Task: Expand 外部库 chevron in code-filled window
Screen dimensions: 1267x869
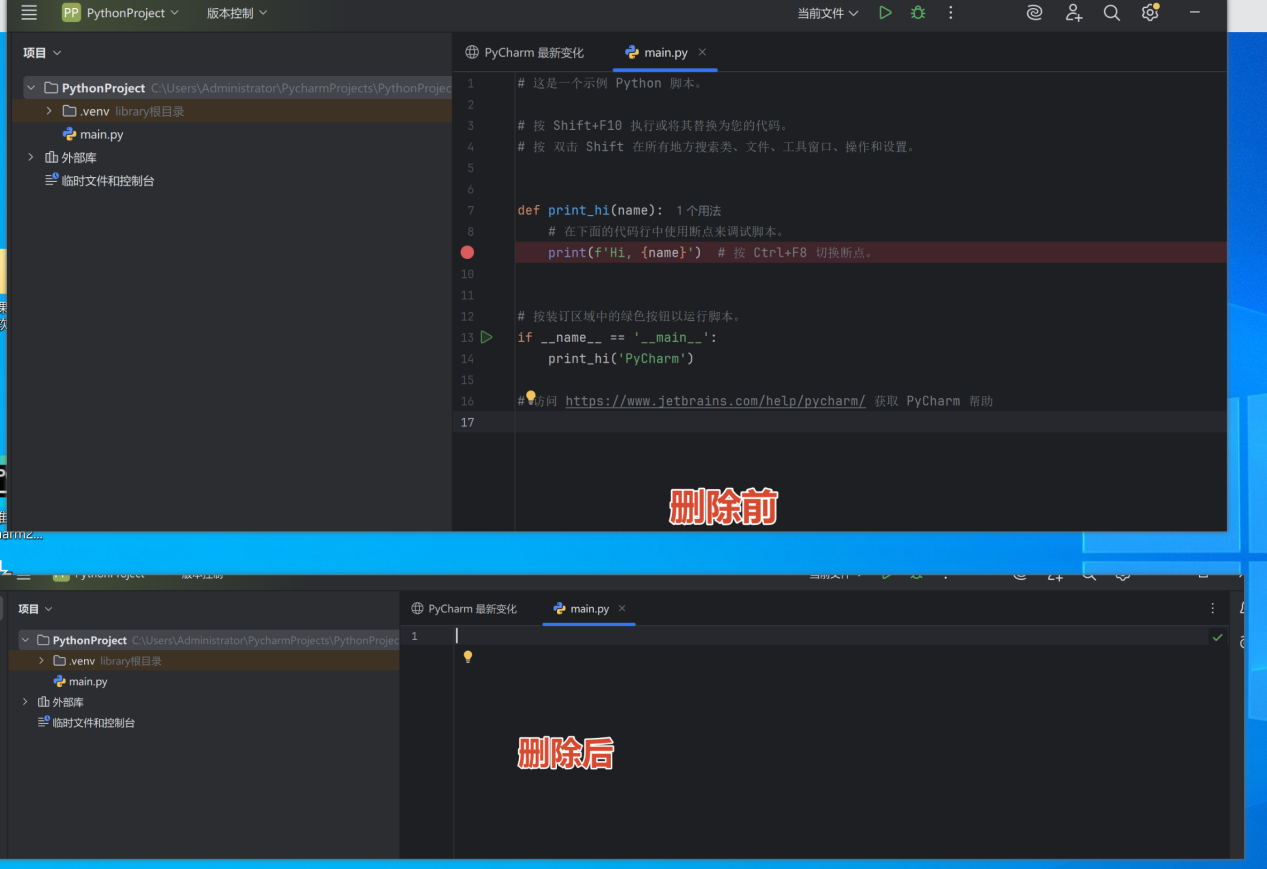Action: tap(31, 157)
